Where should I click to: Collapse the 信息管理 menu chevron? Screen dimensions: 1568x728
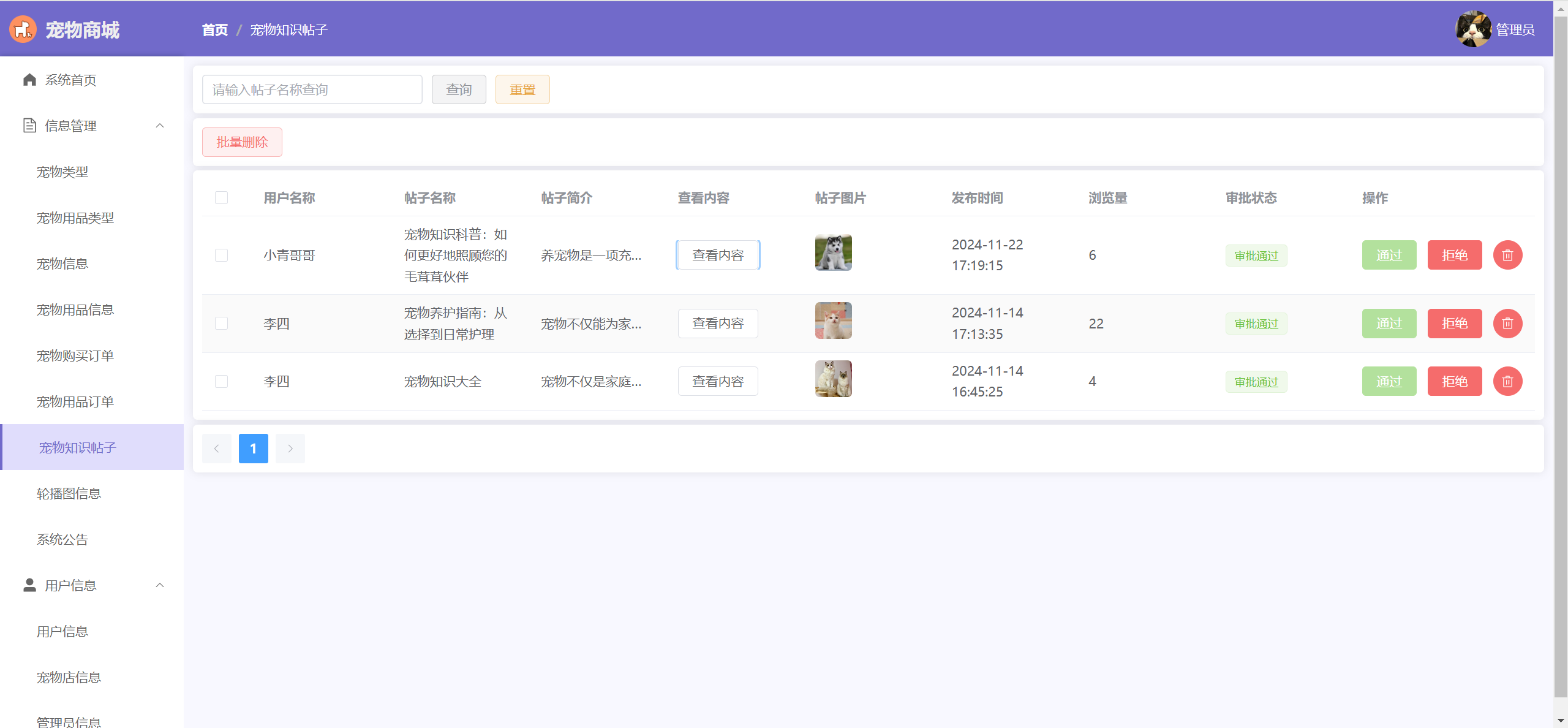(x=160, y=126)
